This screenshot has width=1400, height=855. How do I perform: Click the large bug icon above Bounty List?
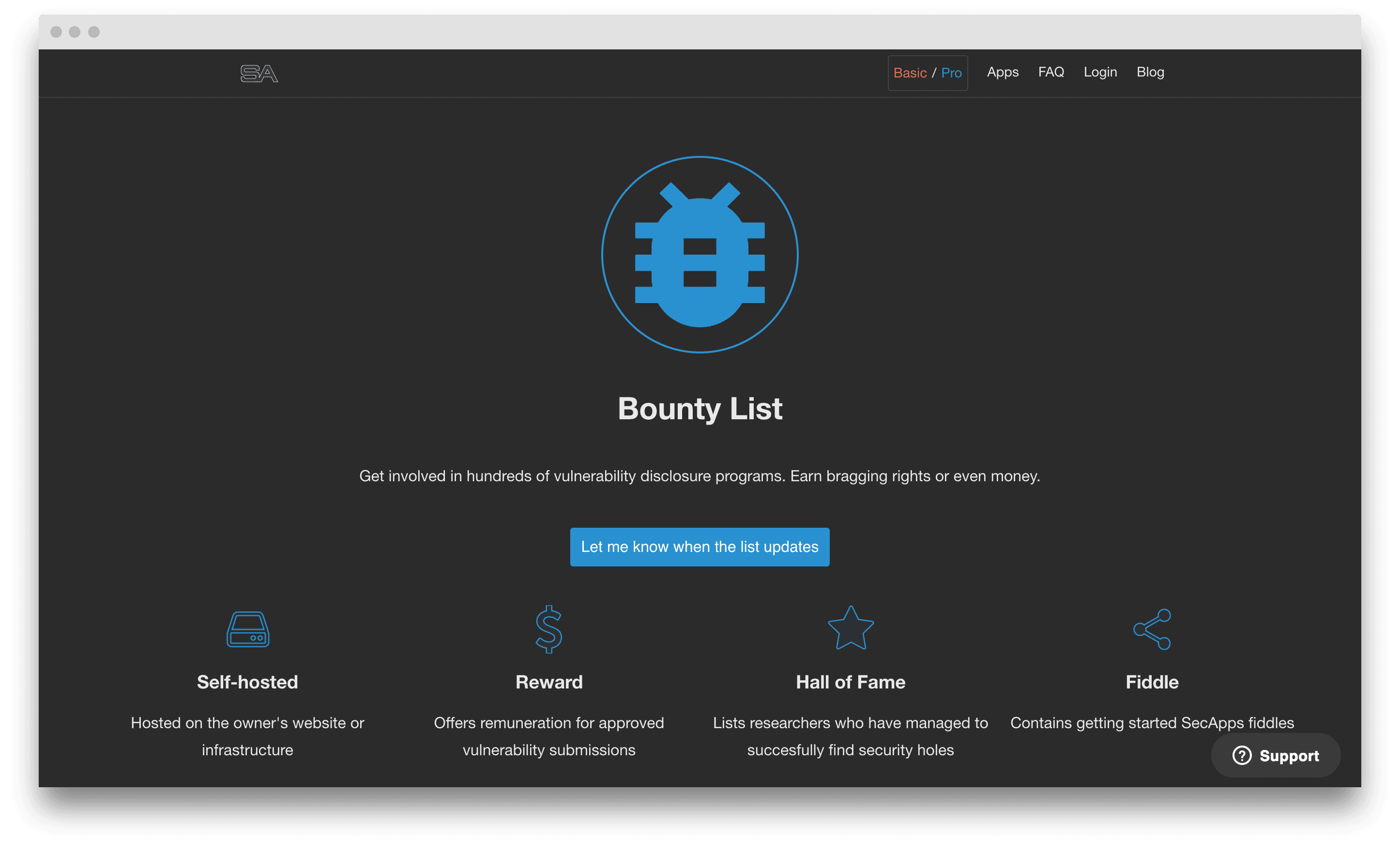tap(700, 255)
